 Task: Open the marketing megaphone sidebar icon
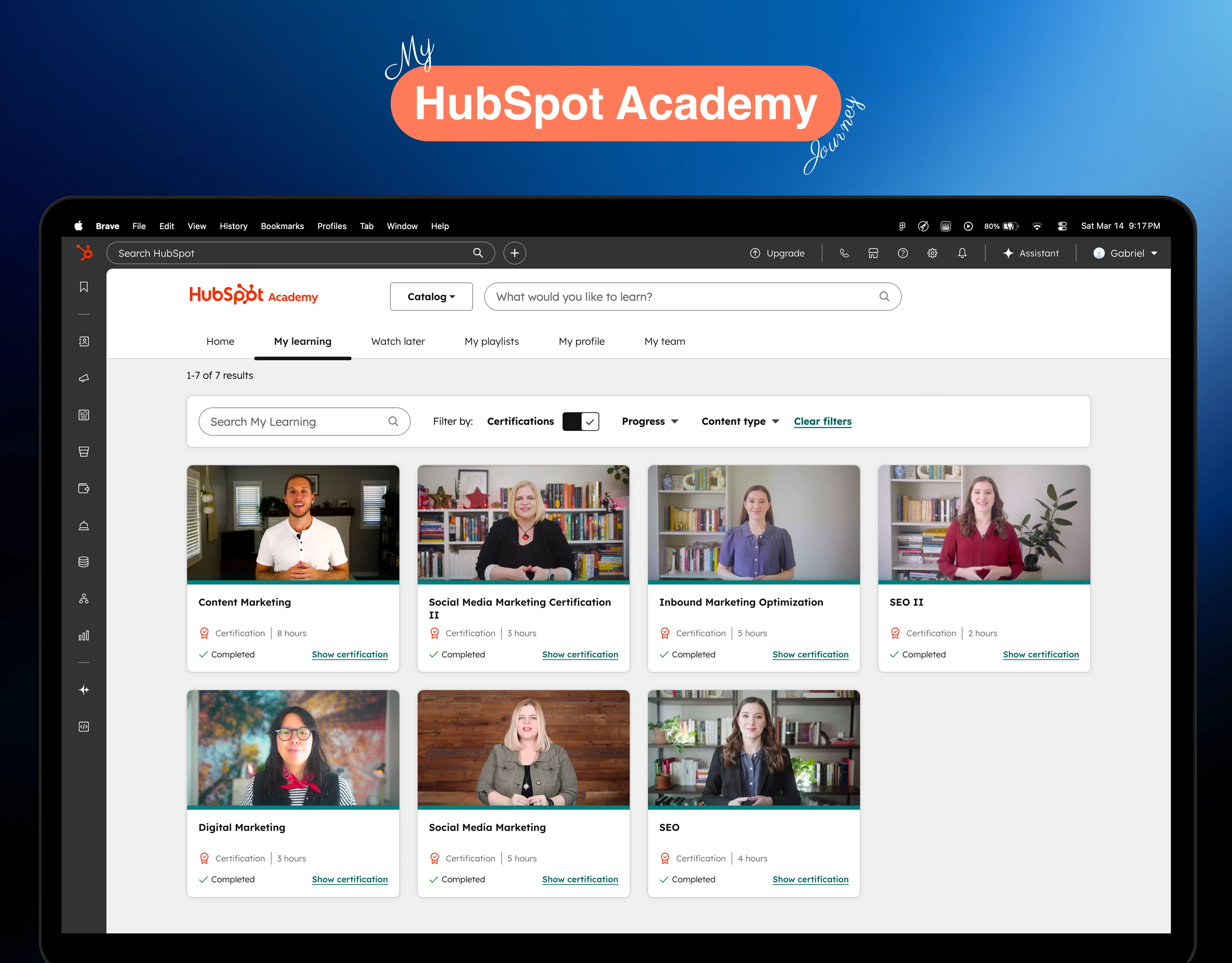84,378
